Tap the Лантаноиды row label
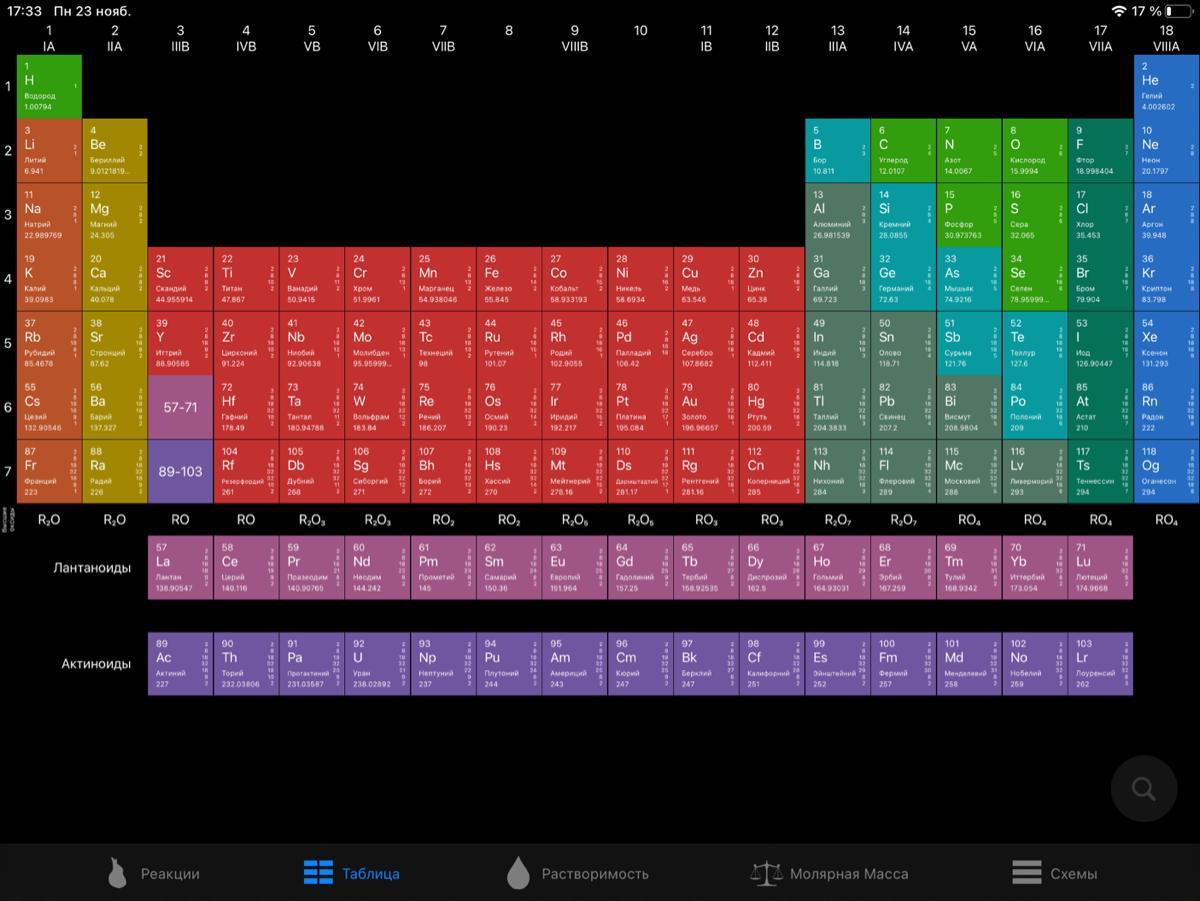The width and height of the screenshot is (1200, 901). (x=92, y=568)
